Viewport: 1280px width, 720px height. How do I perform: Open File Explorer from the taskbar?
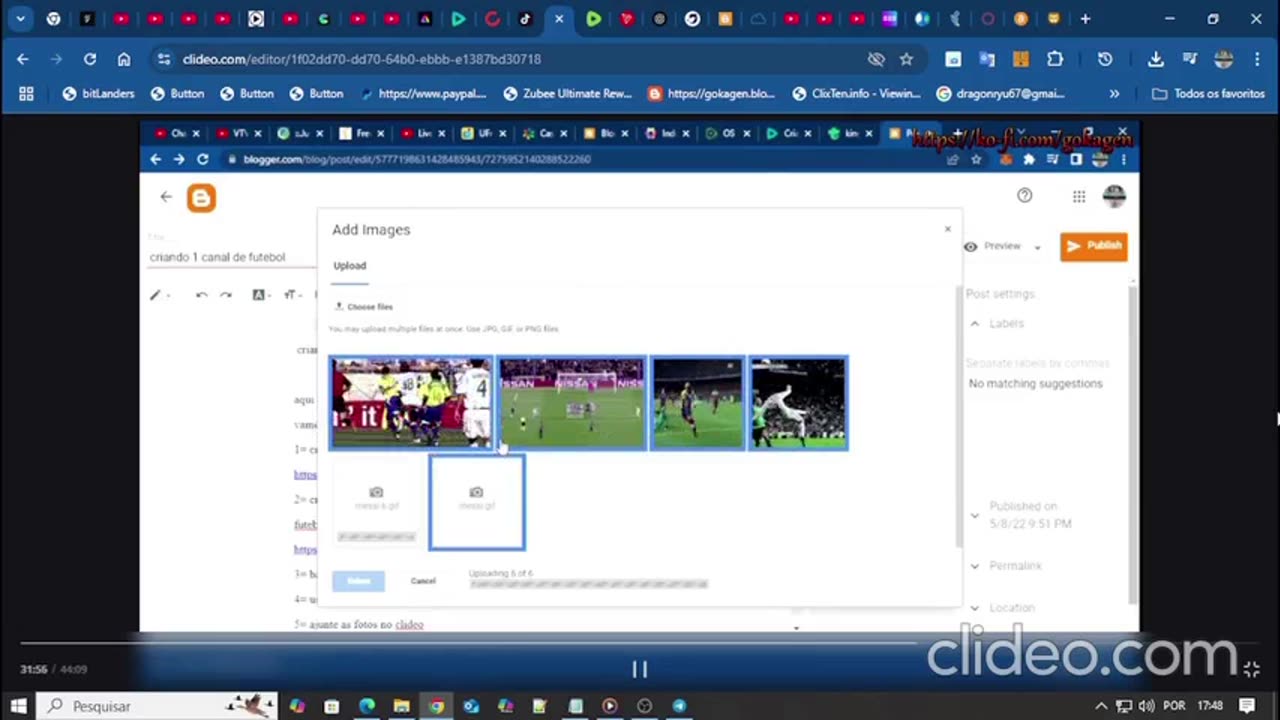(x=401, y=706)
